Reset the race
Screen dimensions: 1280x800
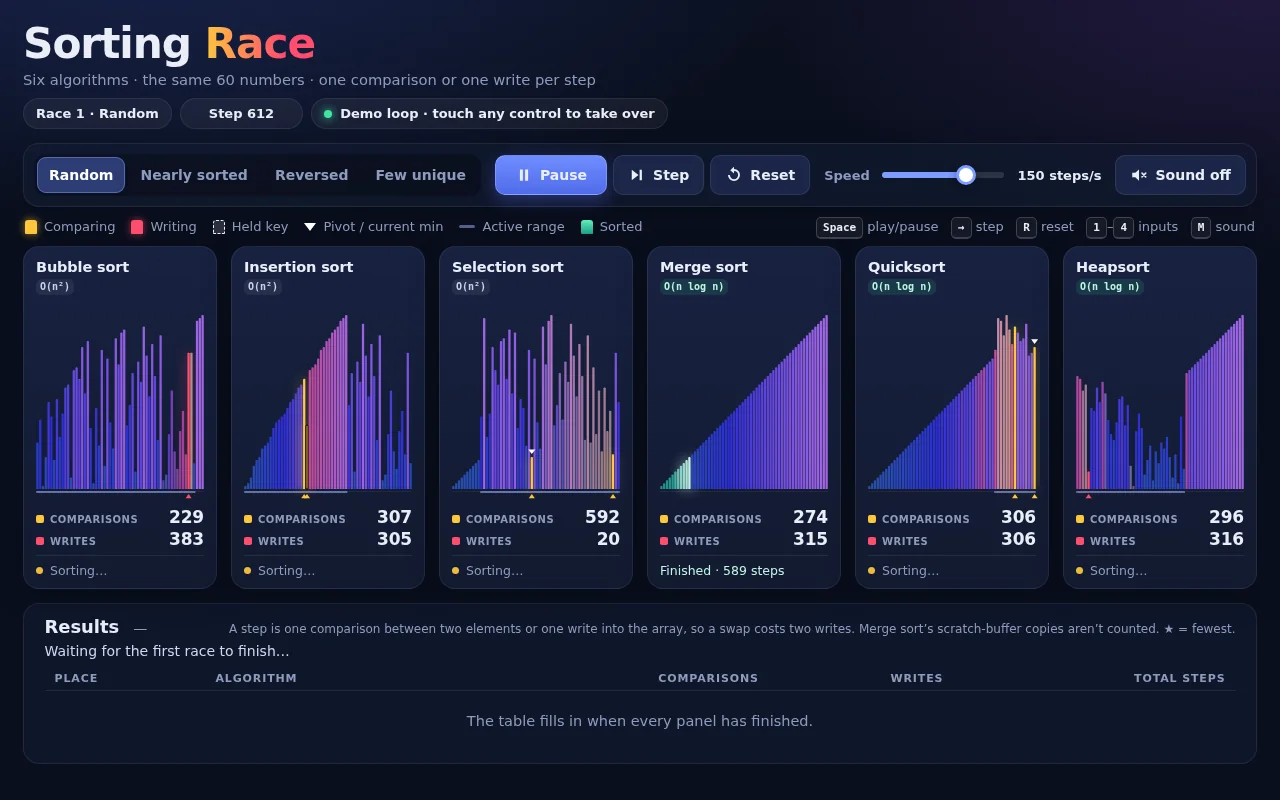tap(760, 175)
